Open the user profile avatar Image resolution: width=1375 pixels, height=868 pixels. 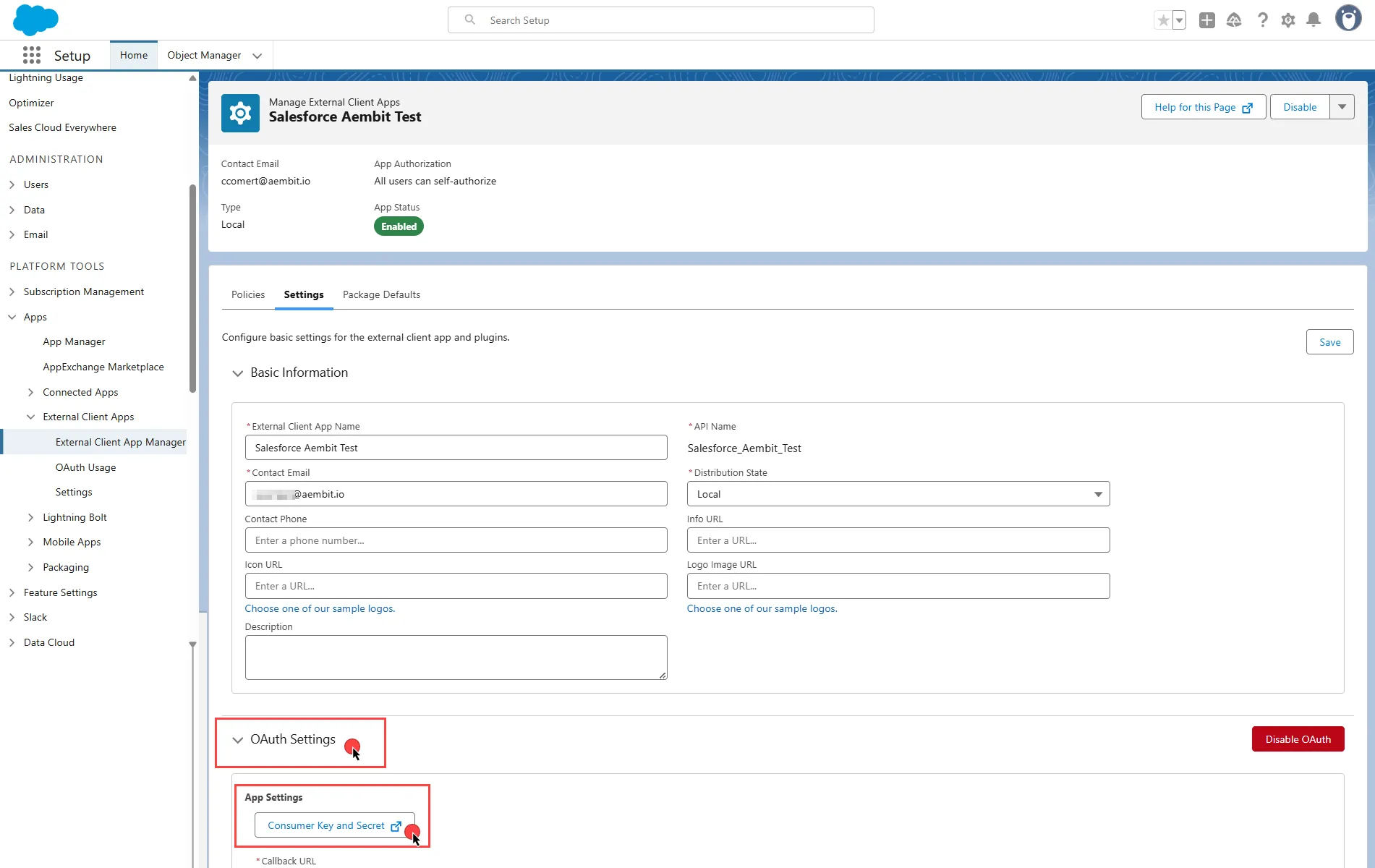pyautogui.click(x=1348, y=19)
